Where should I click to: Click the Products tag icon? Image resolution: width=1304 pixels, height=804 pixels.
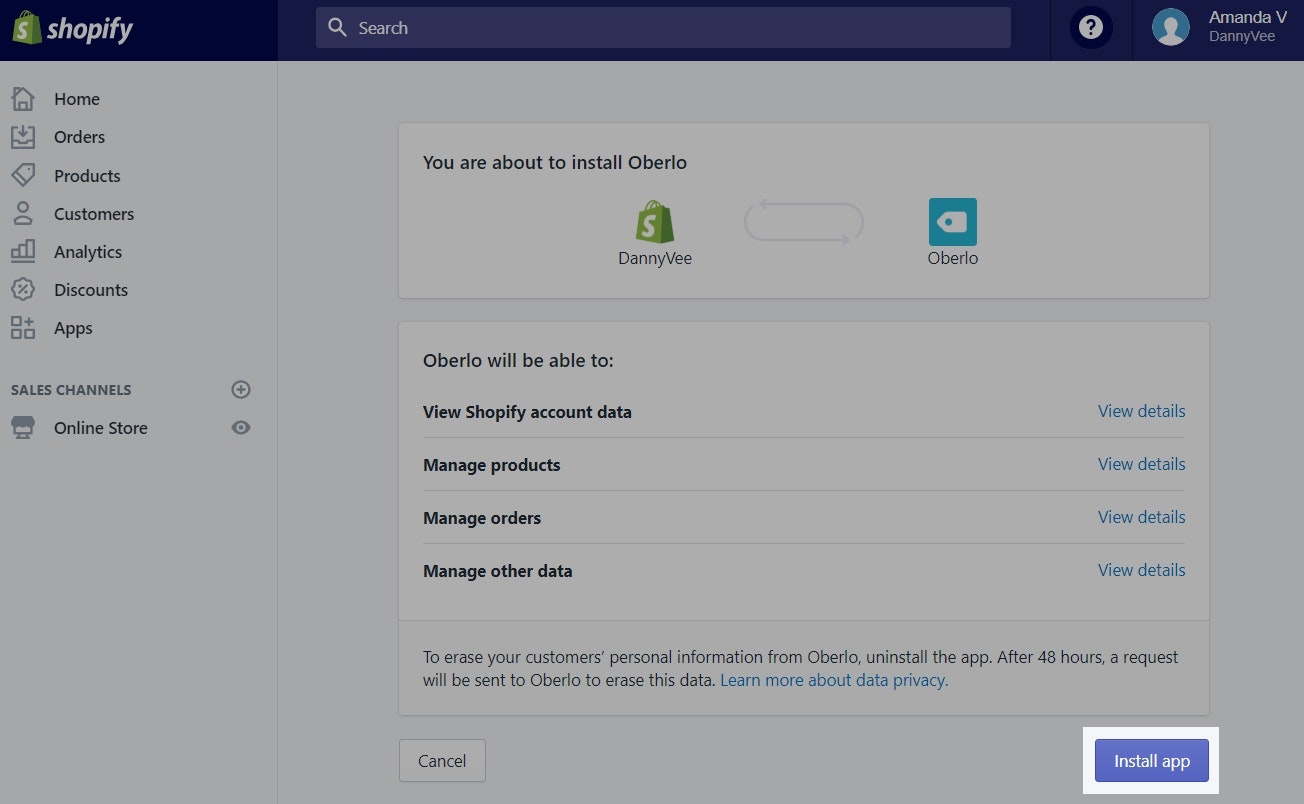click(23, 175)
